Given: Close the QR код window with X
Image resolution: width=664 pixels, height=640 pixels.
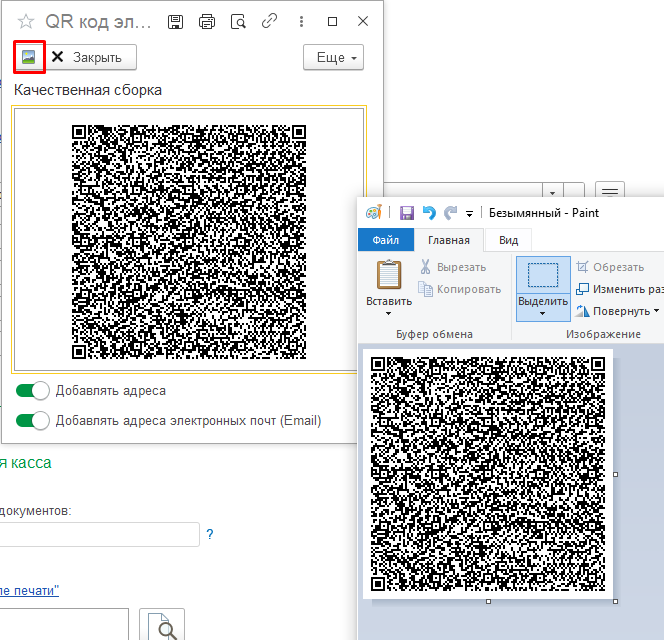Looking at the screenshot, I should 363,21.
